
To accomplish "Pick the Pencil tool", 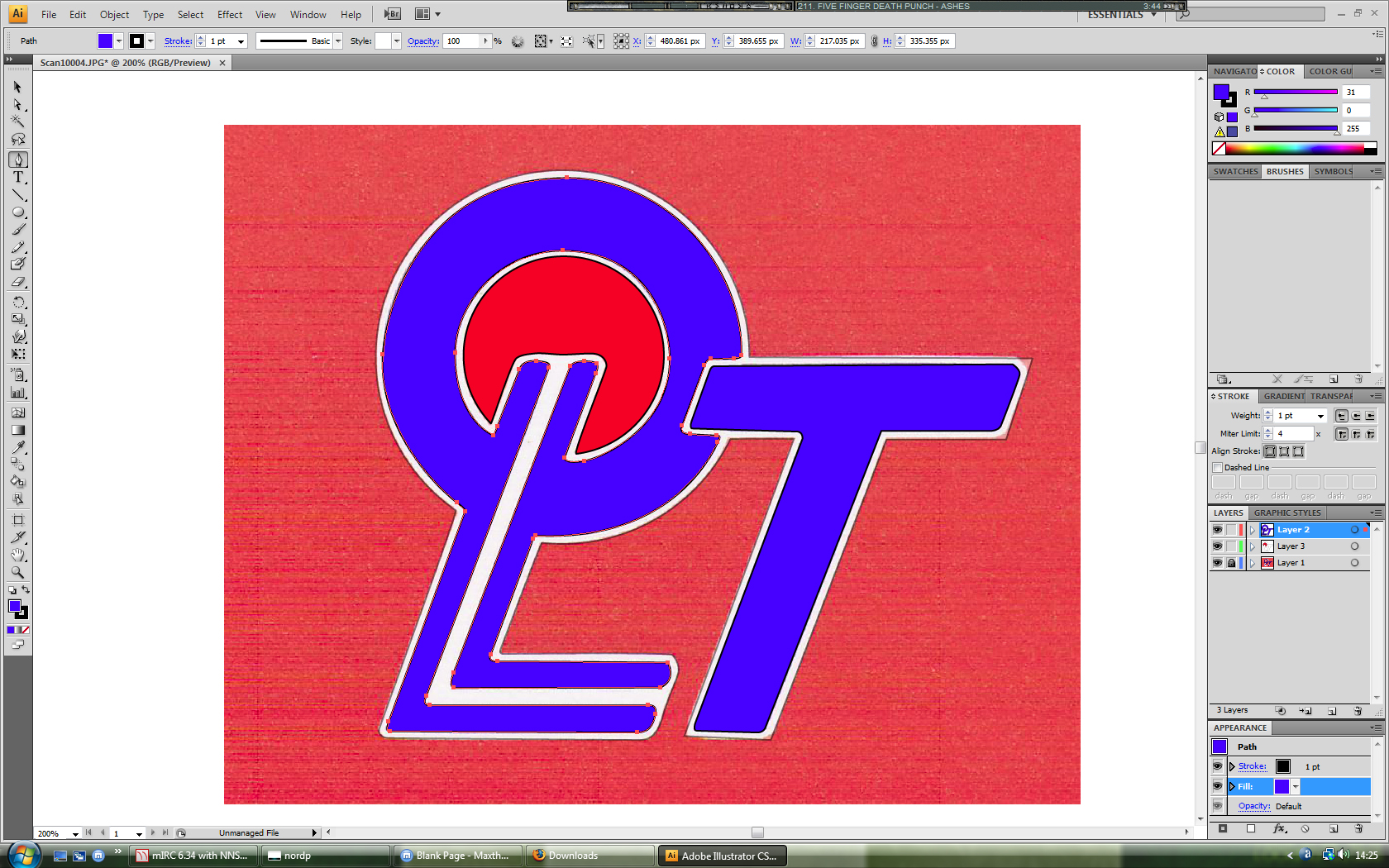I will click(x=17, y=247).
